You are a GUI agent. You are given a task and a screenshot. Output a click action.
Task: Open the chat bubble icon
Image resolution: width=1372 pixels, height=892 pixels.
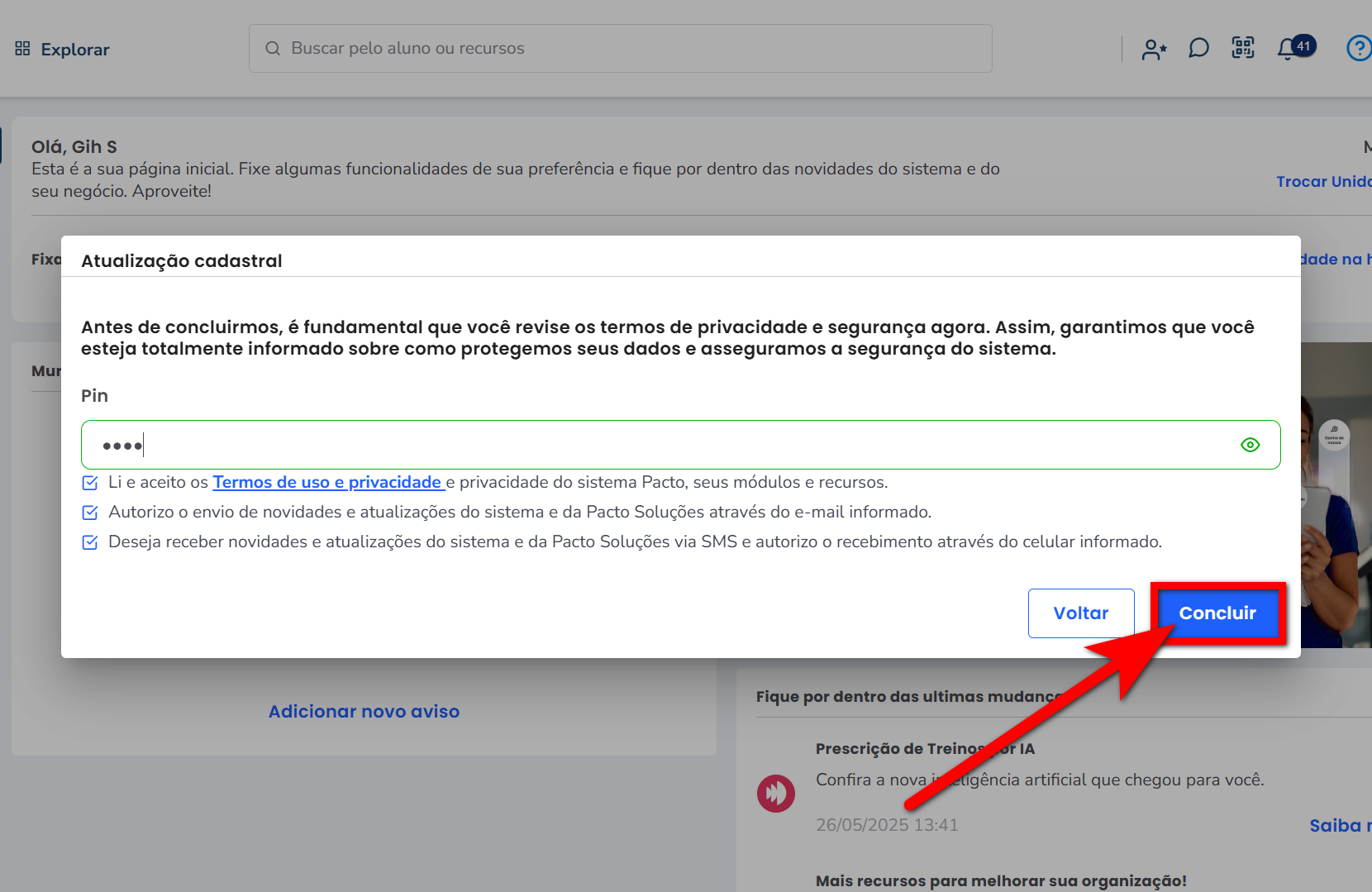tap(1198, 49)
